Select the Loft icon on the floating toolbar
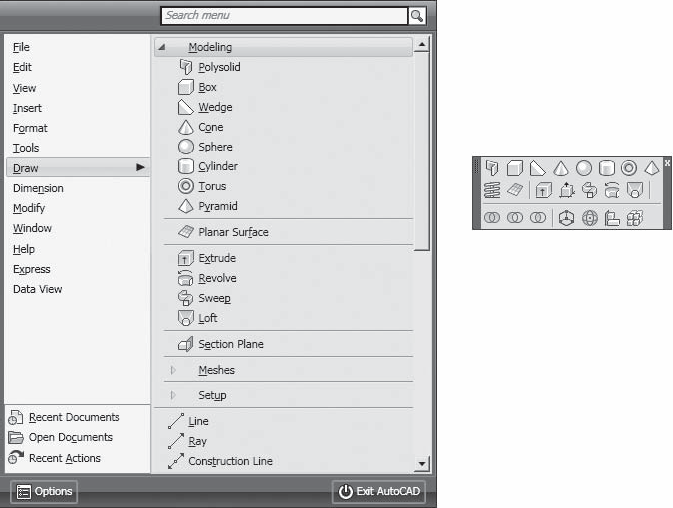 635,190
